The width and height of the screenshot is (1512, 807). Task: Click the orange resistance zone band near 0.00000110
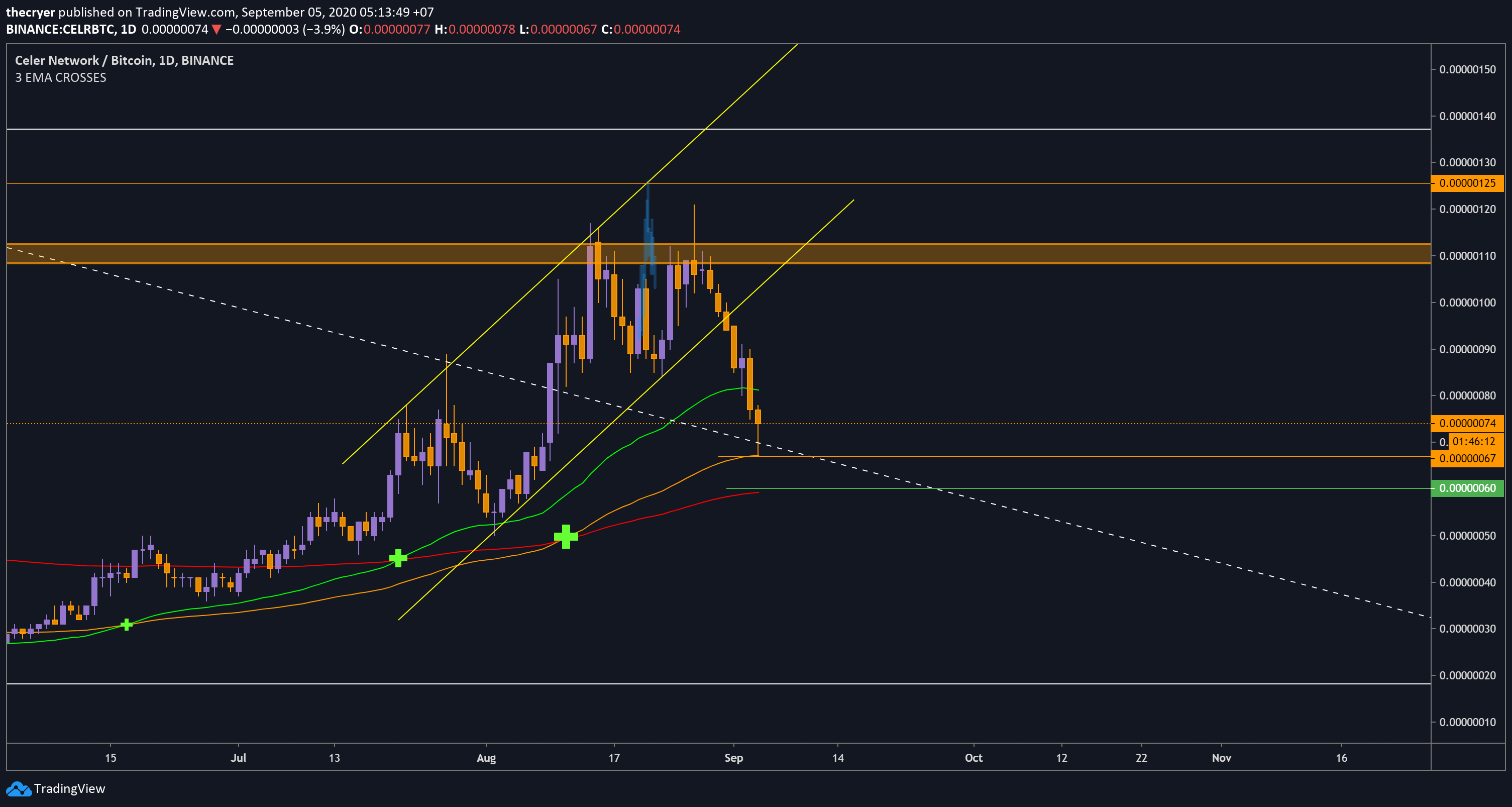click(718, 254)
